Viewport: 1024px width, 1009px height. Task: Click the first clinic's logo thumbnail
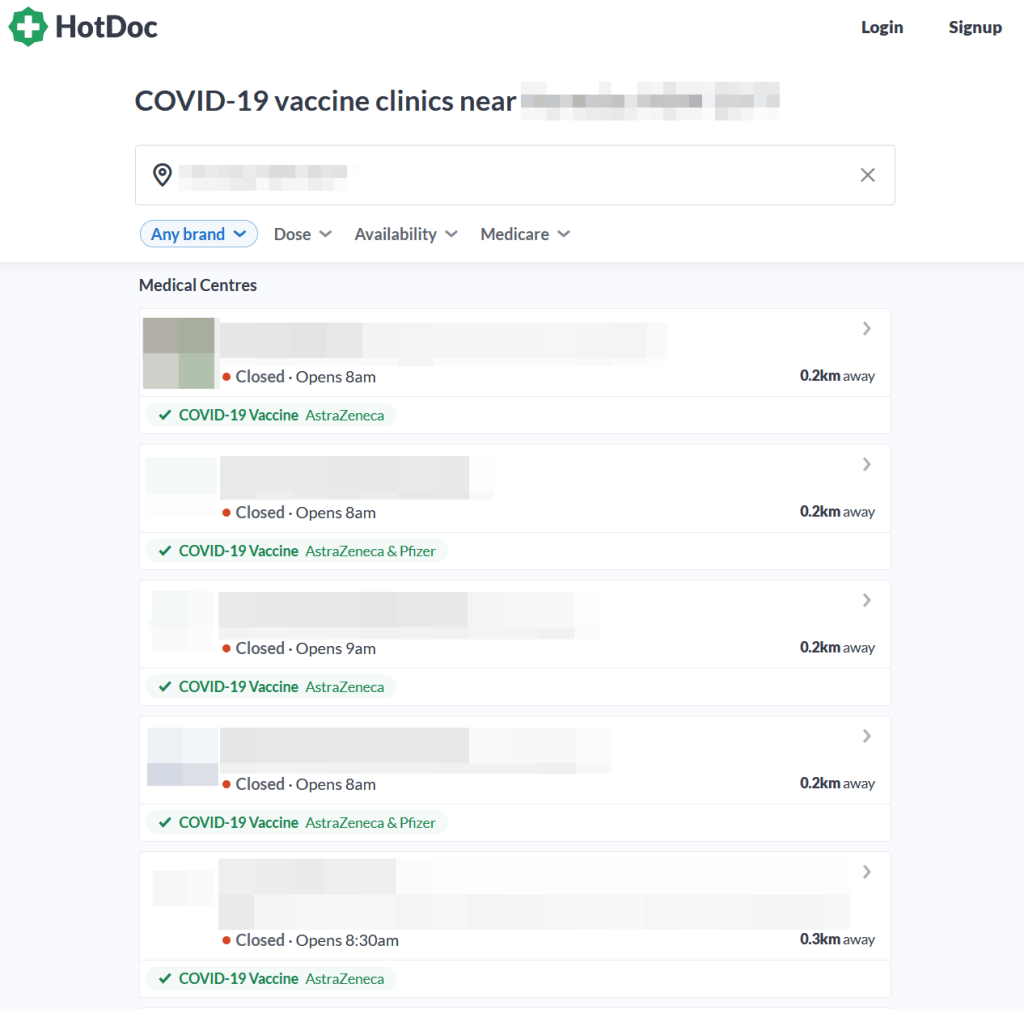[x=179, y=353]
